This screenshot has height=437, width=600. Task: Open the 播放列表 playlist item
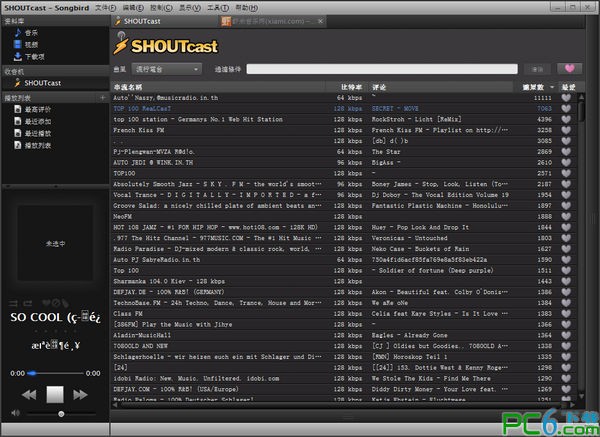(38, 145)
